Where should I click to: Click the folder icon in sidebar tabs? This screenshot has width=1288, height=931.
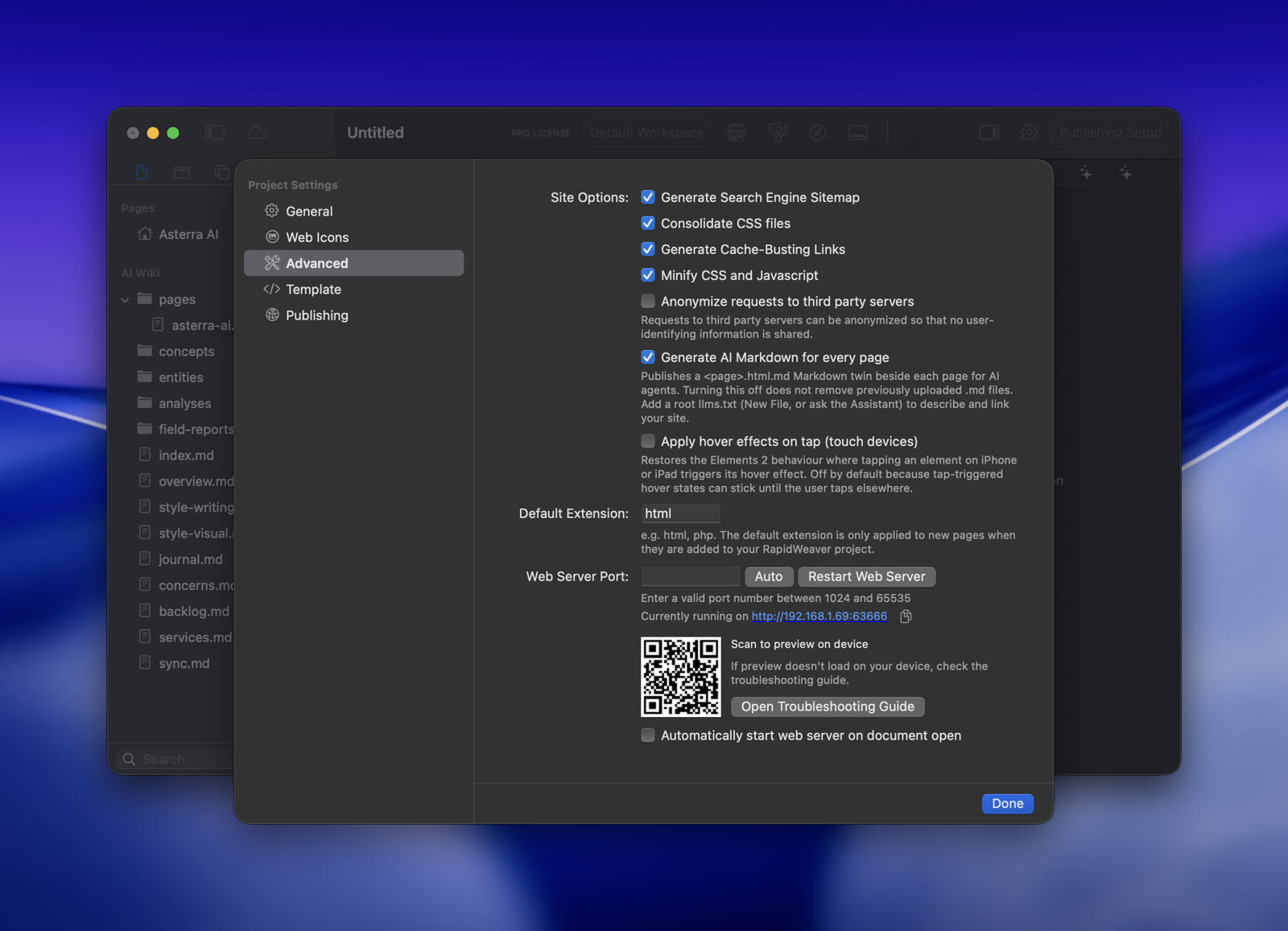182,172
